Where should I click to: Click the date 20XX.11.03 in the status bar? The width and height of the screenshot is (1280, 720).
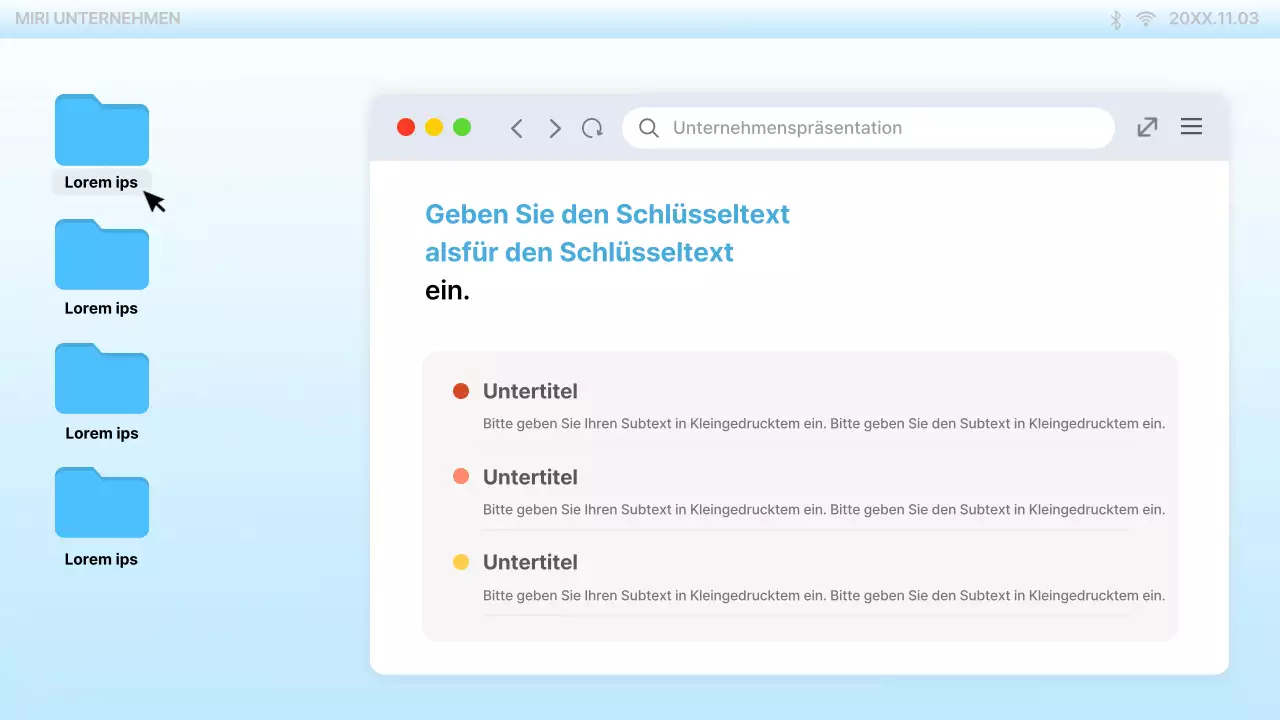pyautogui.click(x=1213, y=18)
